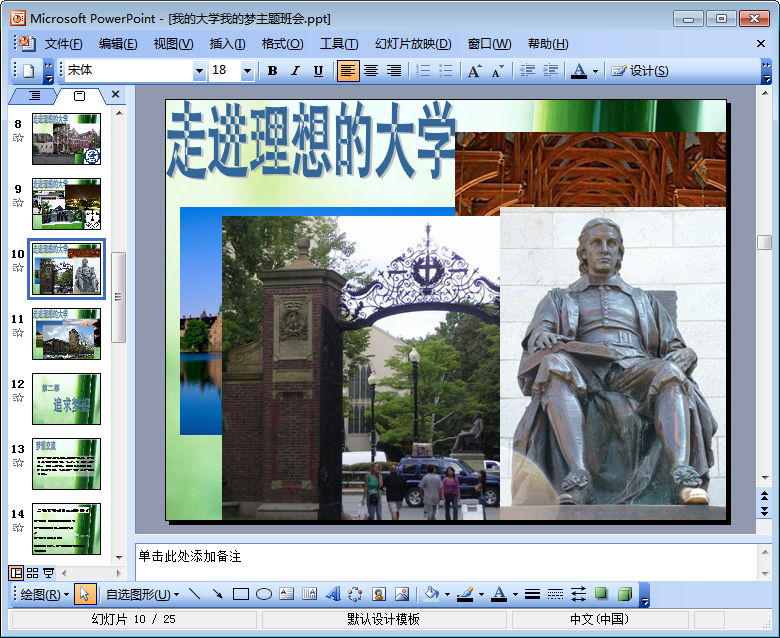The height and width of the screenshot is (638, 780).
Task: Select the Line drawing tool
Action: tap(195, 594)
